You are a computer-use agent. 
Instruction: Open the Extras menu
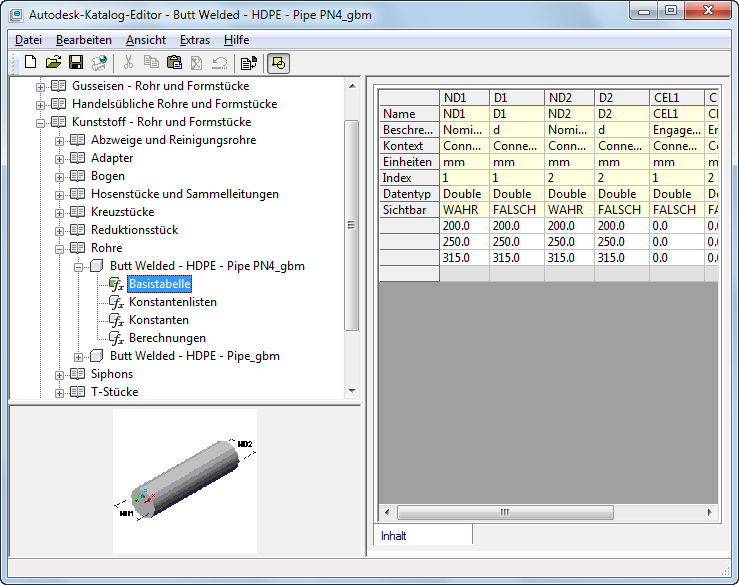click(x=195, y=40)
